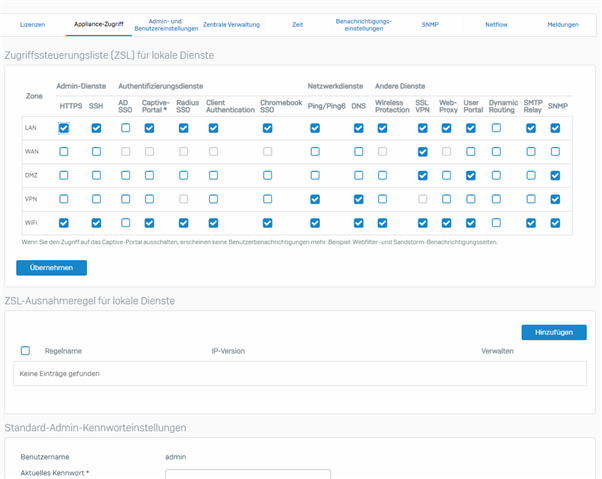602x479 pixels.
Task: Open the Lizenzen tab
Action: [x=33, y=25]
